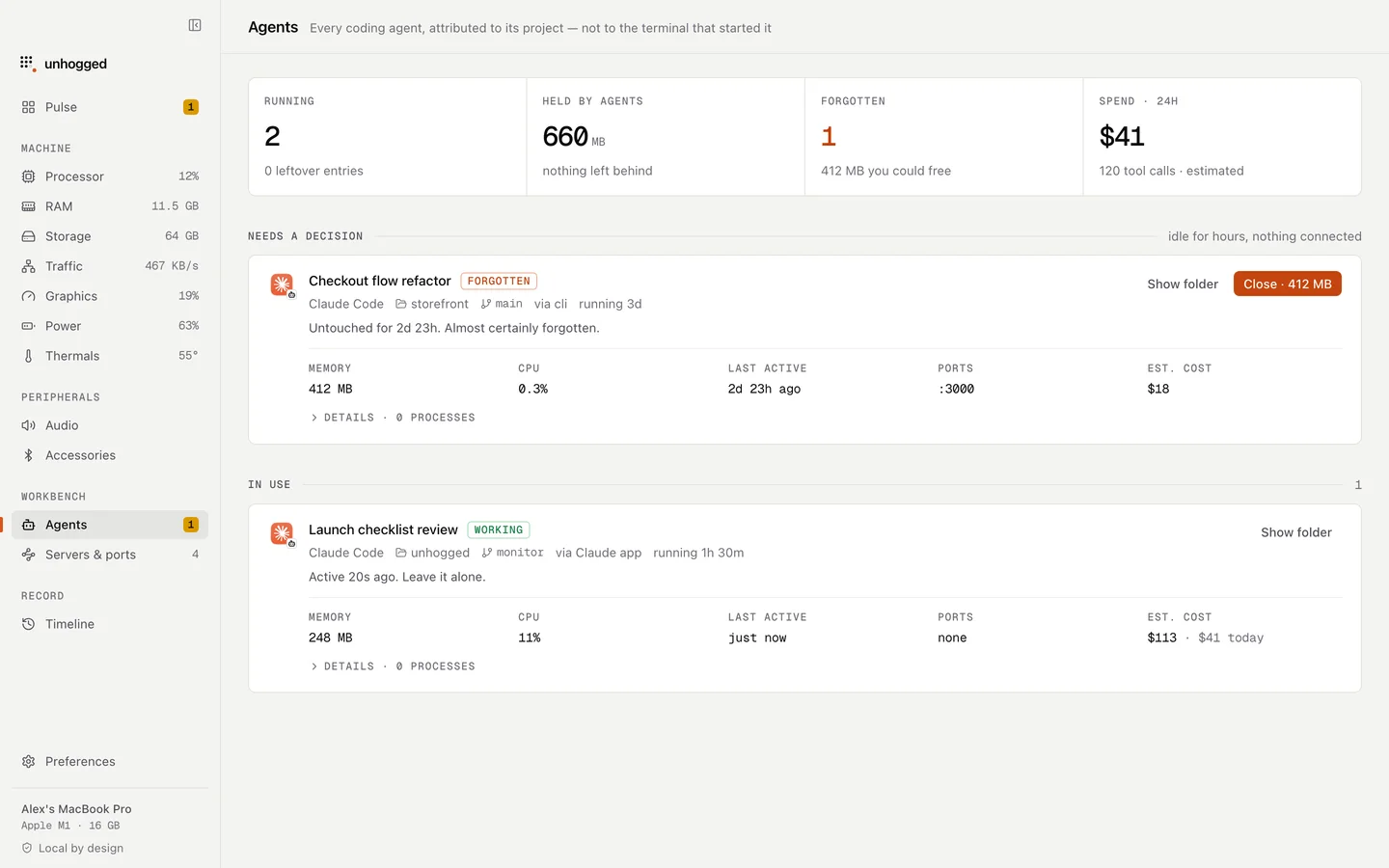Click the unhogged logo dots icon
Image resolution: width=1389 pixels, height=868 pixels.
[x=27, y=64]
